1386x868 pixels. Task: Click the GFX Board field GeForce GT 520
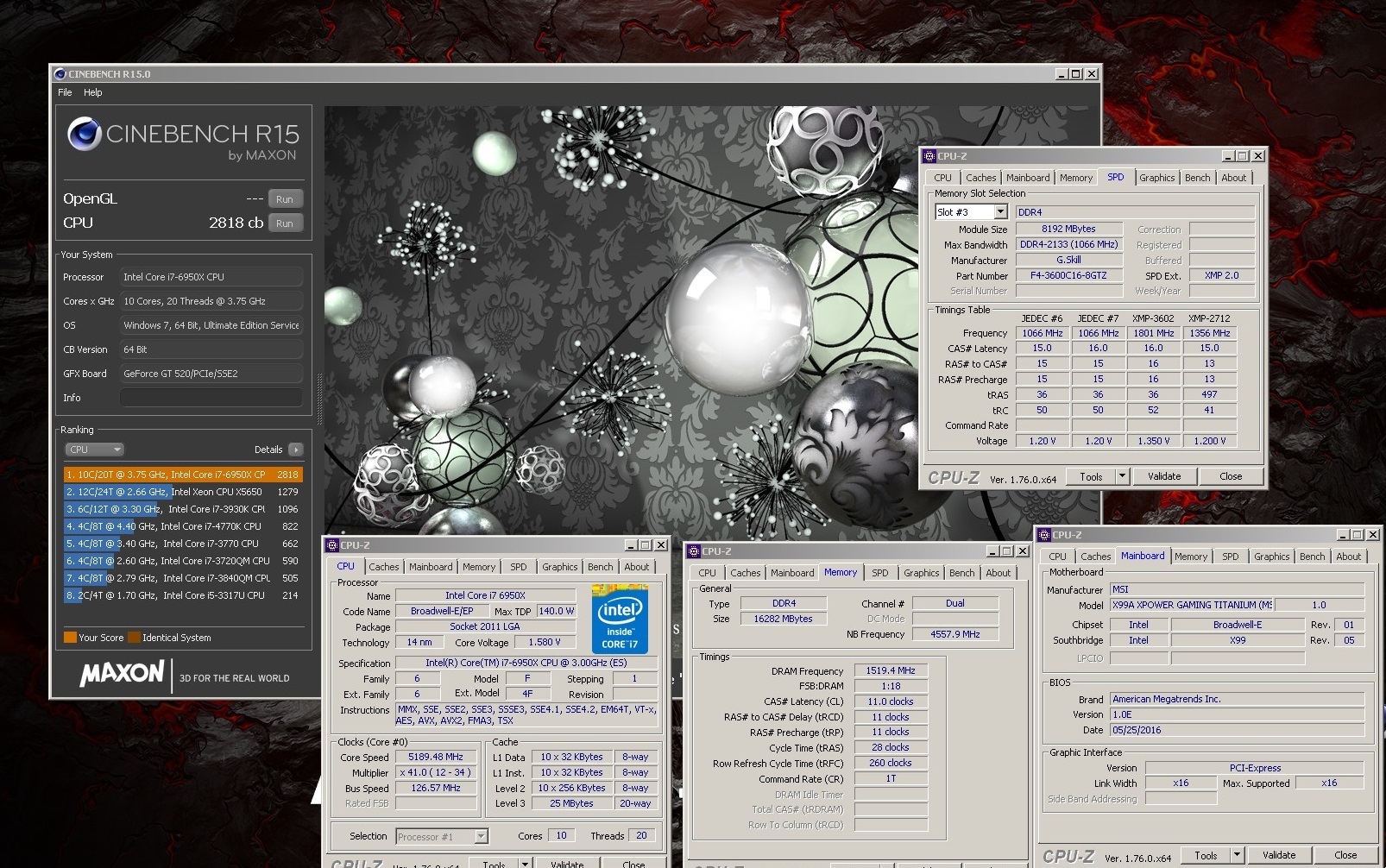211,374
